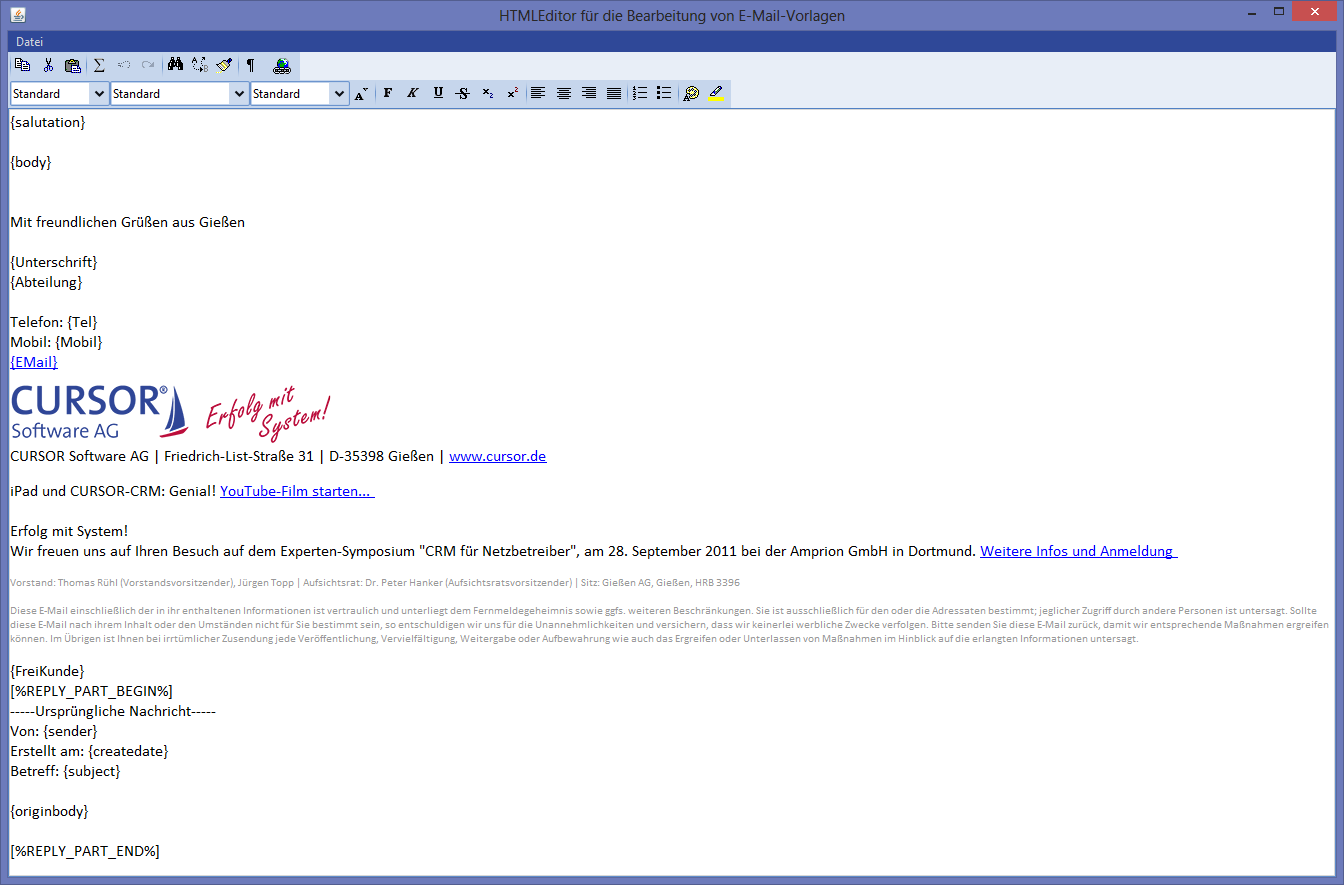
Task: Click the www.cursor.de link
Action: tap(497, 456)
